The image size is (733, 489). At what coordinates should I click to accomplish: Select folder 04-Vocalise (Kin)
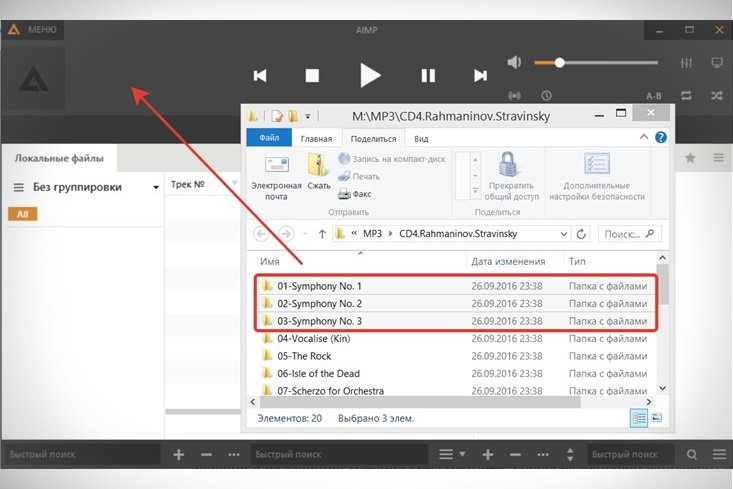click(314, 338)
